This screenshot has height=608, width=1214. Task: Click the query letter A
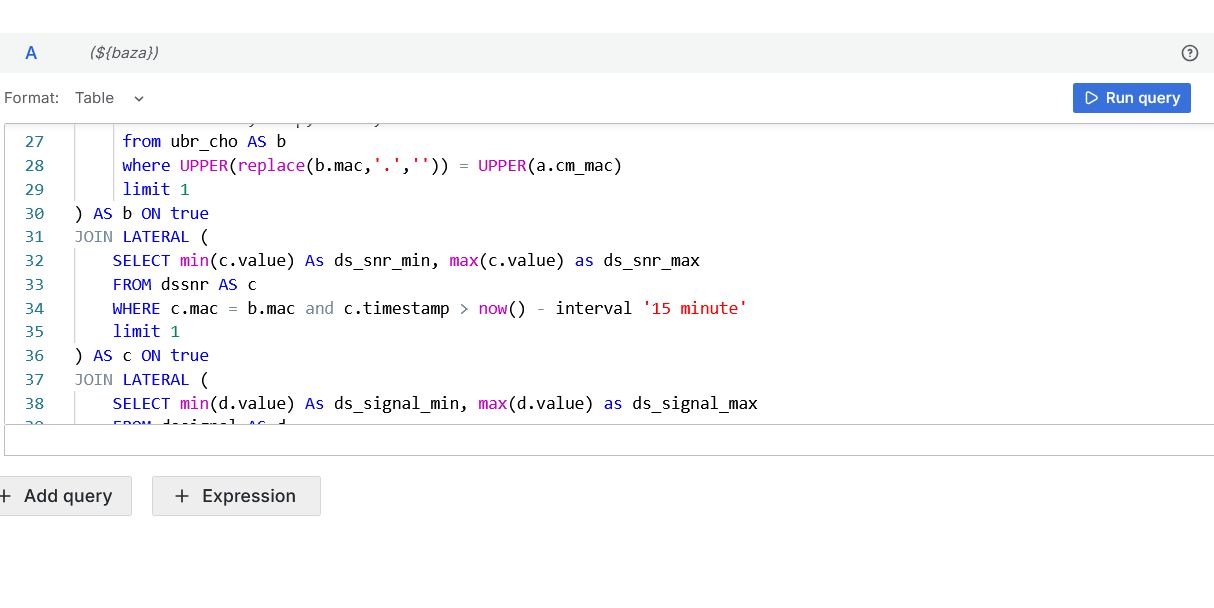pos(31,53)
